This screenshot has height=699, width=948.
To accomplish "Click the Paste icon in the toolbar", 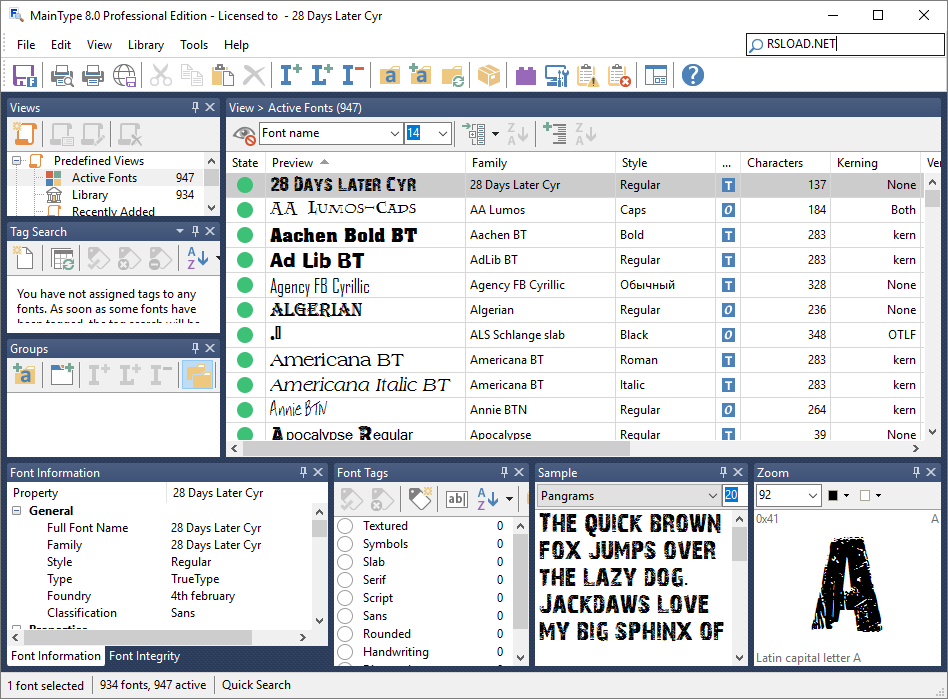I will (x=222, y=75).
